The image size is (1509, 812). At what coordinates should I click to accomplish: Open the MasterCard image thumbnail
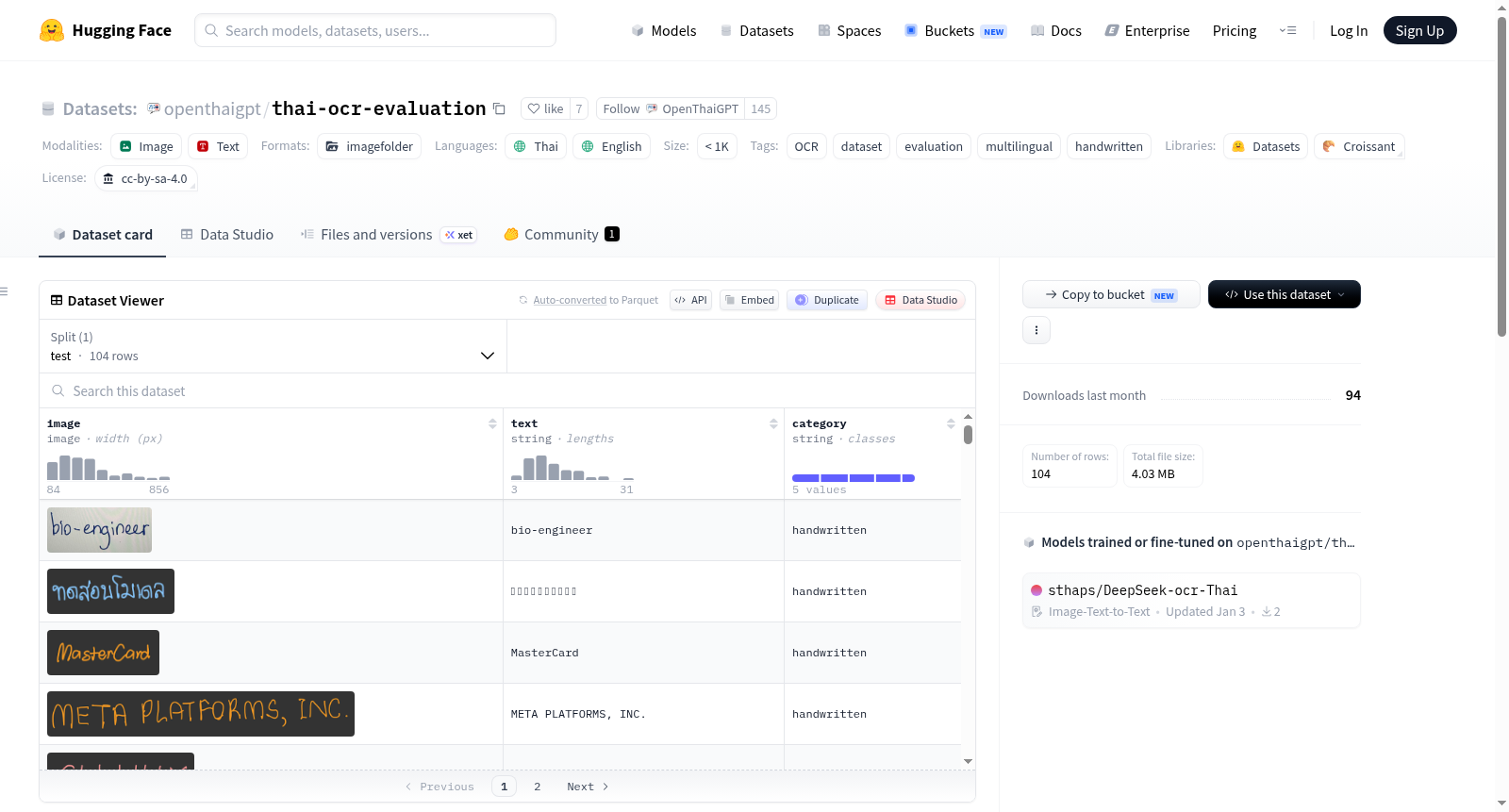pyautogui.click(x=103, y=653)
